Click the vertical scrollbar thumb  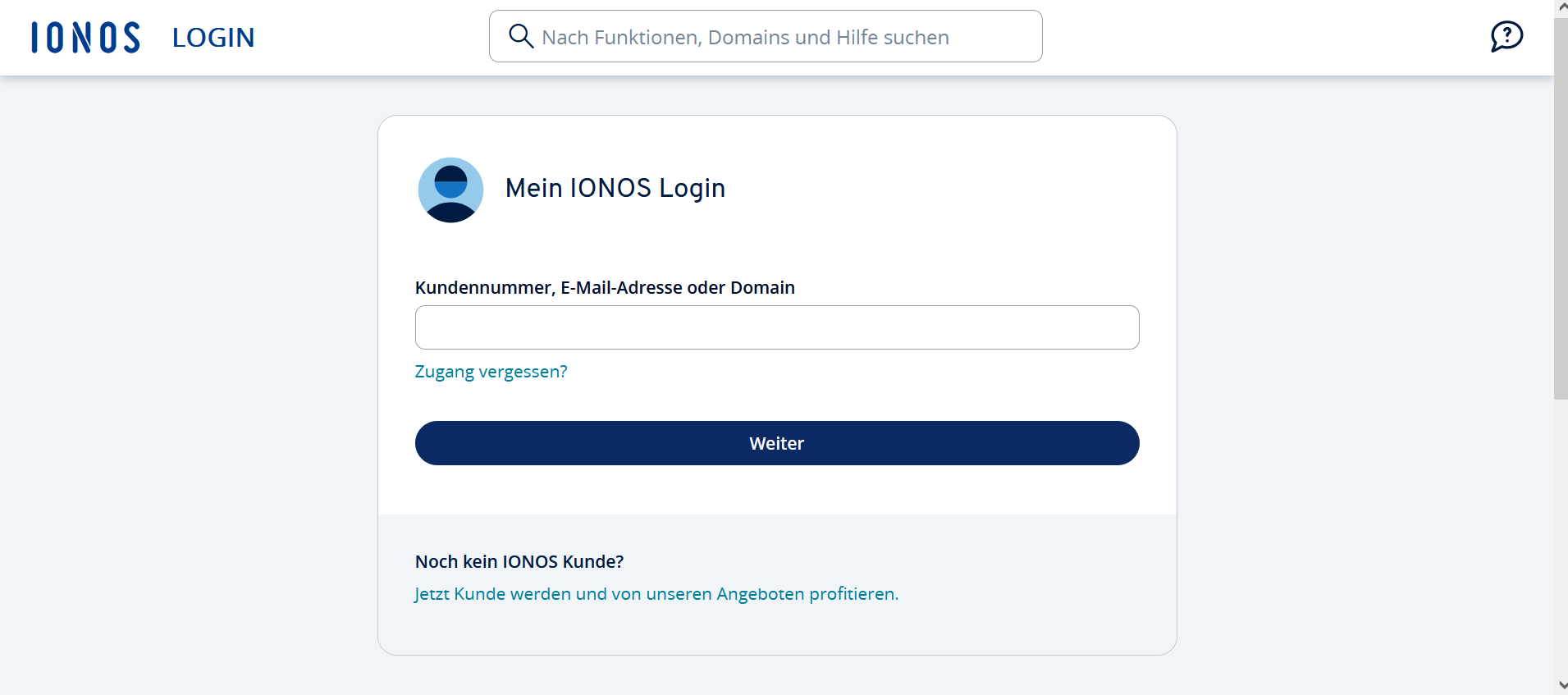click(x=1561, y=208)
